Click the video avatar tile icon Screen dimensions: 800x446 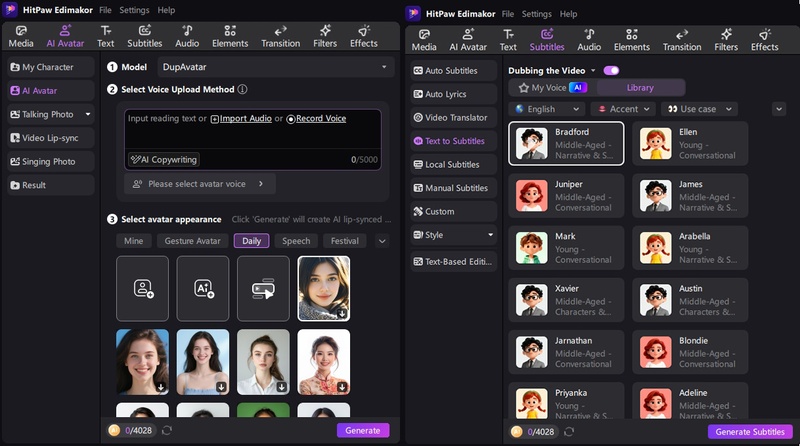pyautogui.click(x=263, y=288)
